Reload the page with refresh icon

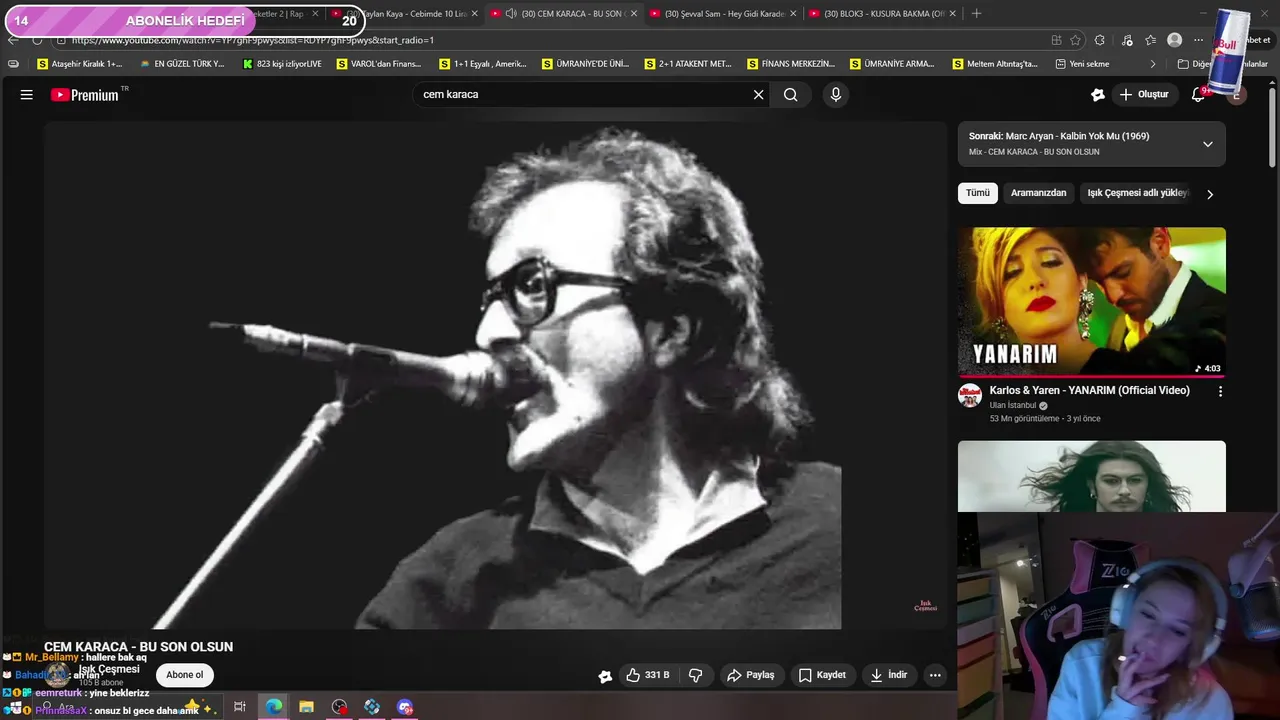pyautogui.click(x=37, y=40)
